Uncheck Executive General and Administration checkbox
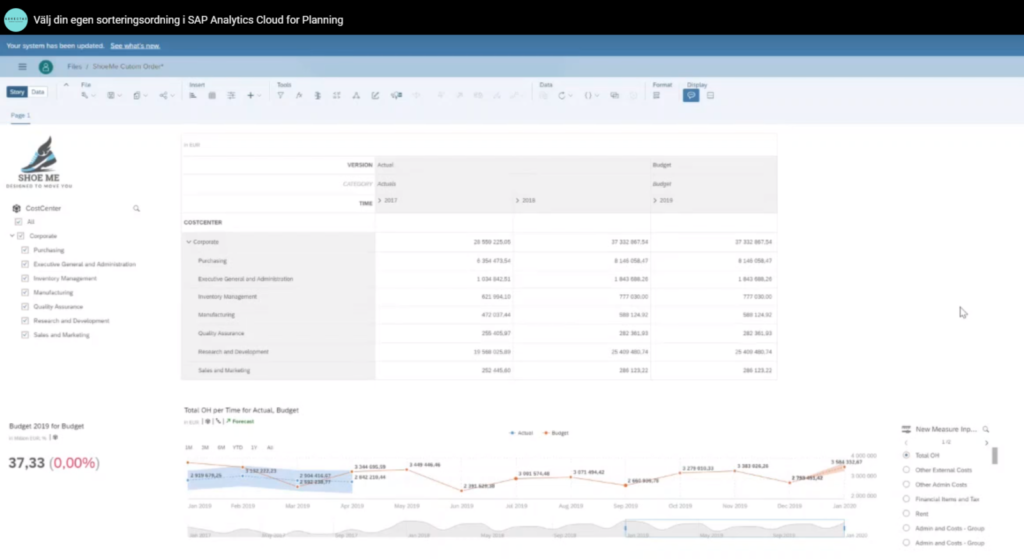This screenshot has width=1024, height=559. (x=25, y=264)
